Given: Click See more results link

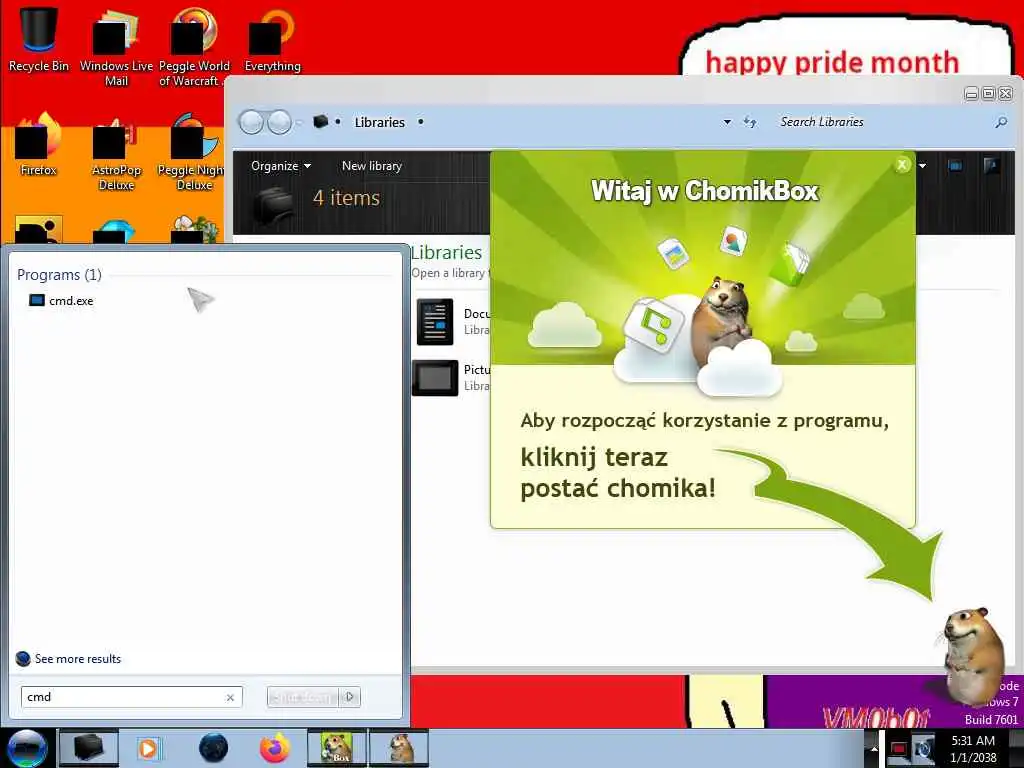Looking at the screenshot, I should tap(78, 659).
